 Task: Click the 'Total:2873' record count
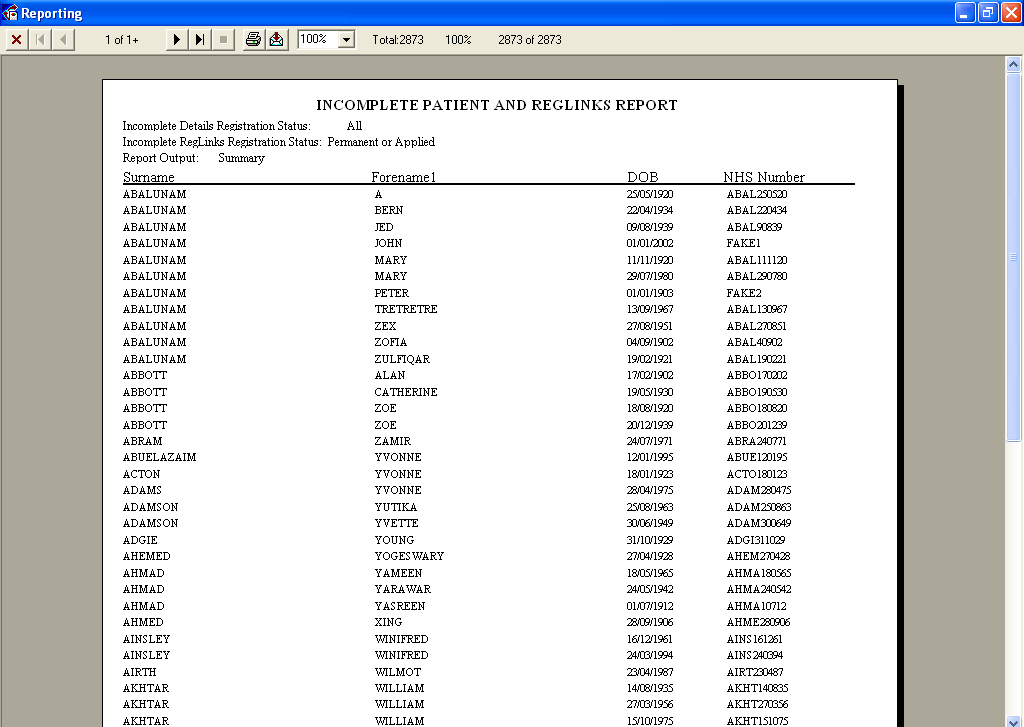click(x=398, y=40)
